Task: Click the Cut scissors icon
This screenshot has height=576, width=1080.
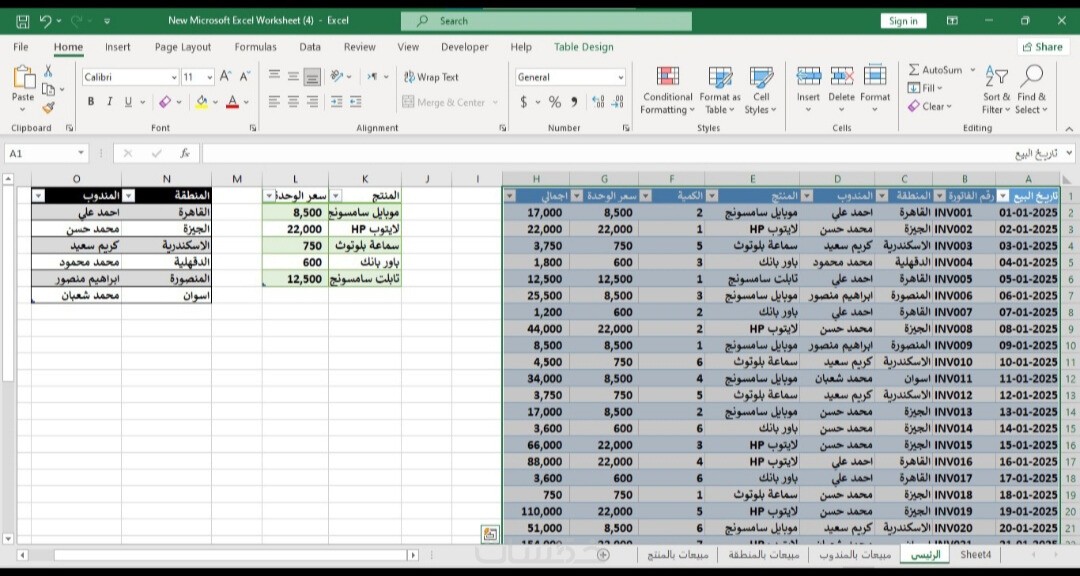Action: [x=48, y=71]
